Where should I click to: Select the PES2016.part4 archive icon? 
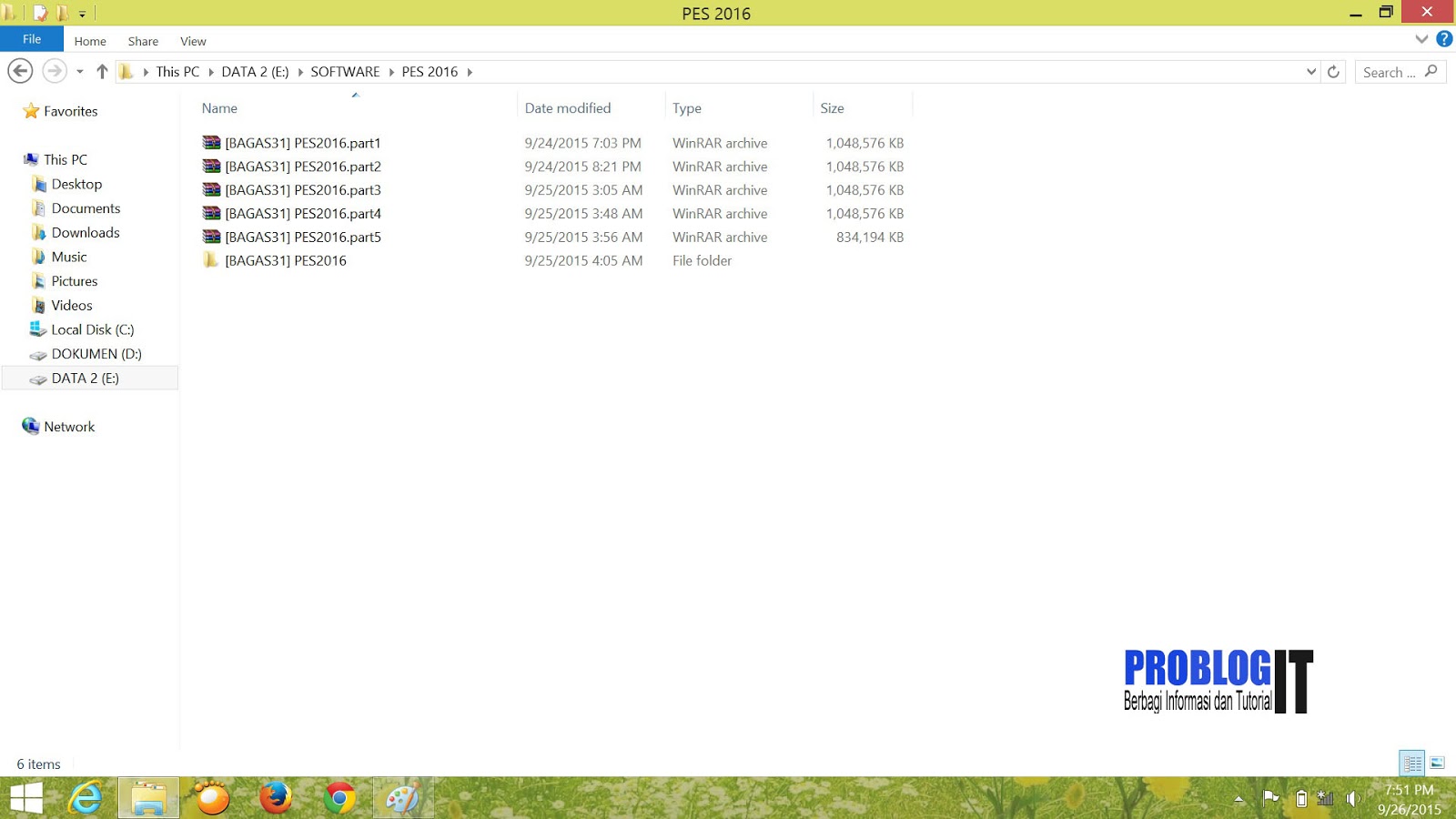(x=211, y=214)
